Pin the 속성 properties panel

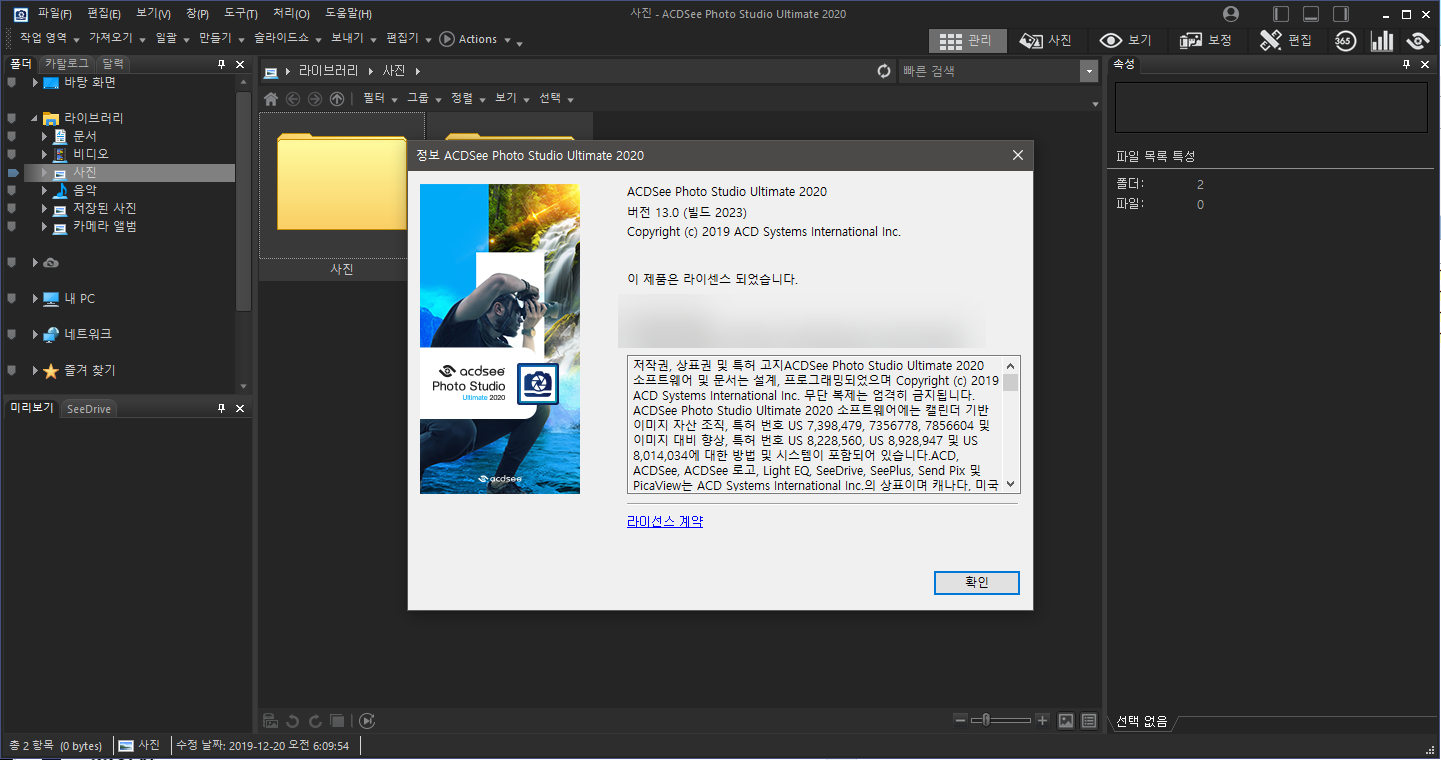coord(1407,64)
